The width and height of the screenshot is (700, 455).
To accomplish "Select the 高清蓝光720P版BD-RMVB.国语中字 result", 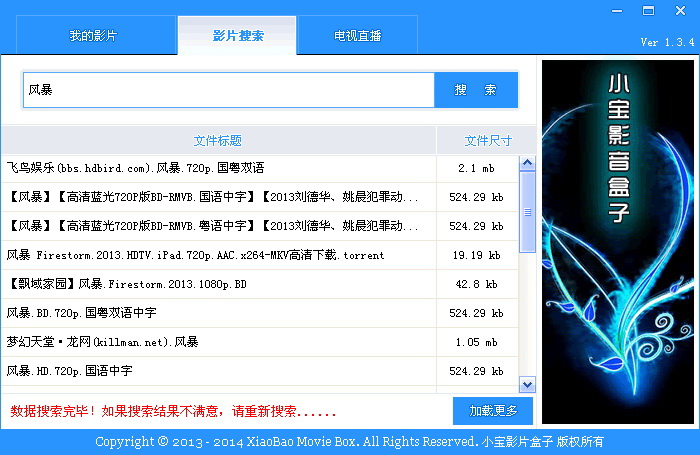I will pyautogui.click(x=219, y=197).
